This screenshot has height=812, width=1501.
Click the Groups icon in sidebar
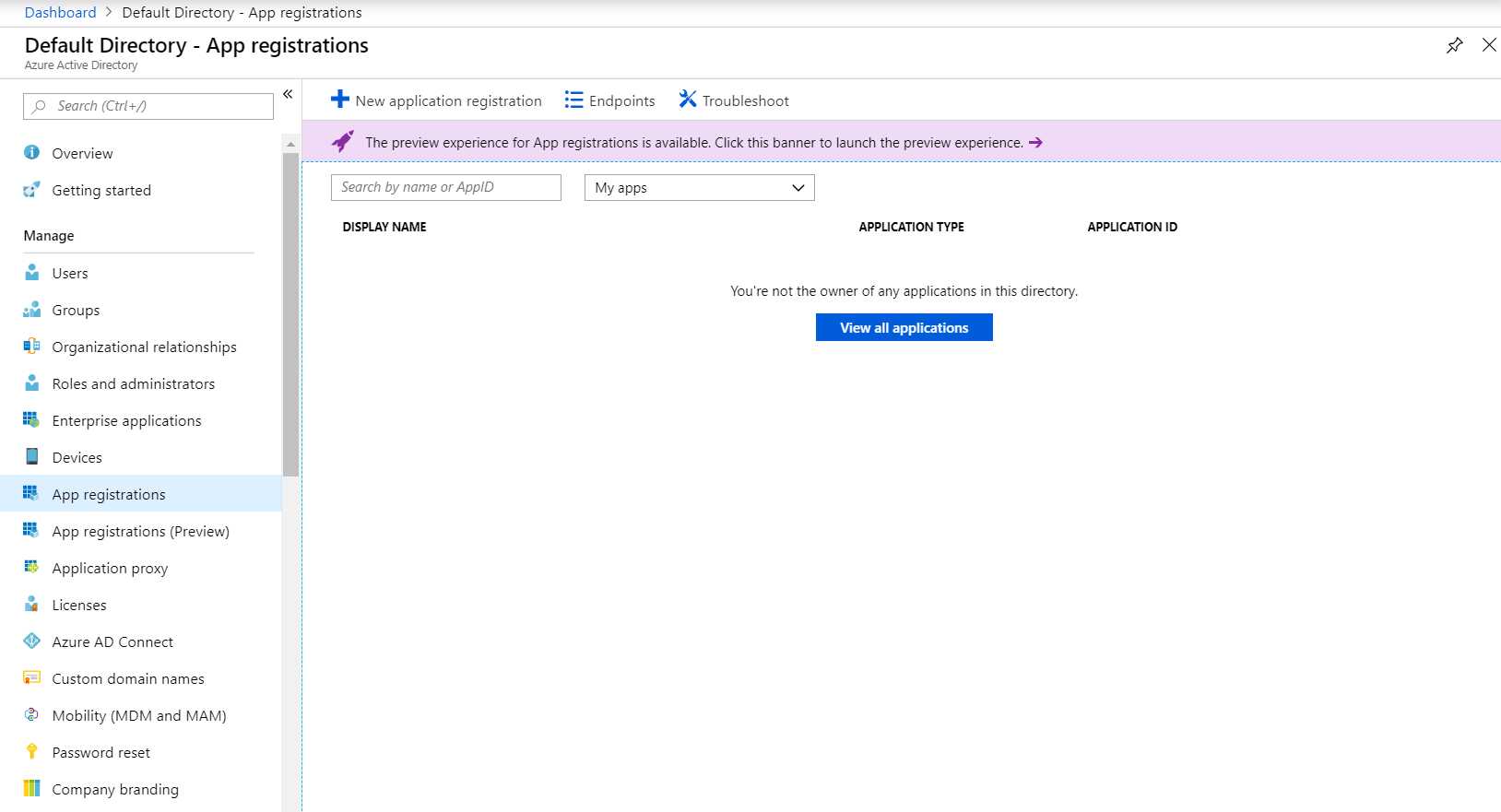coord(31,310)
